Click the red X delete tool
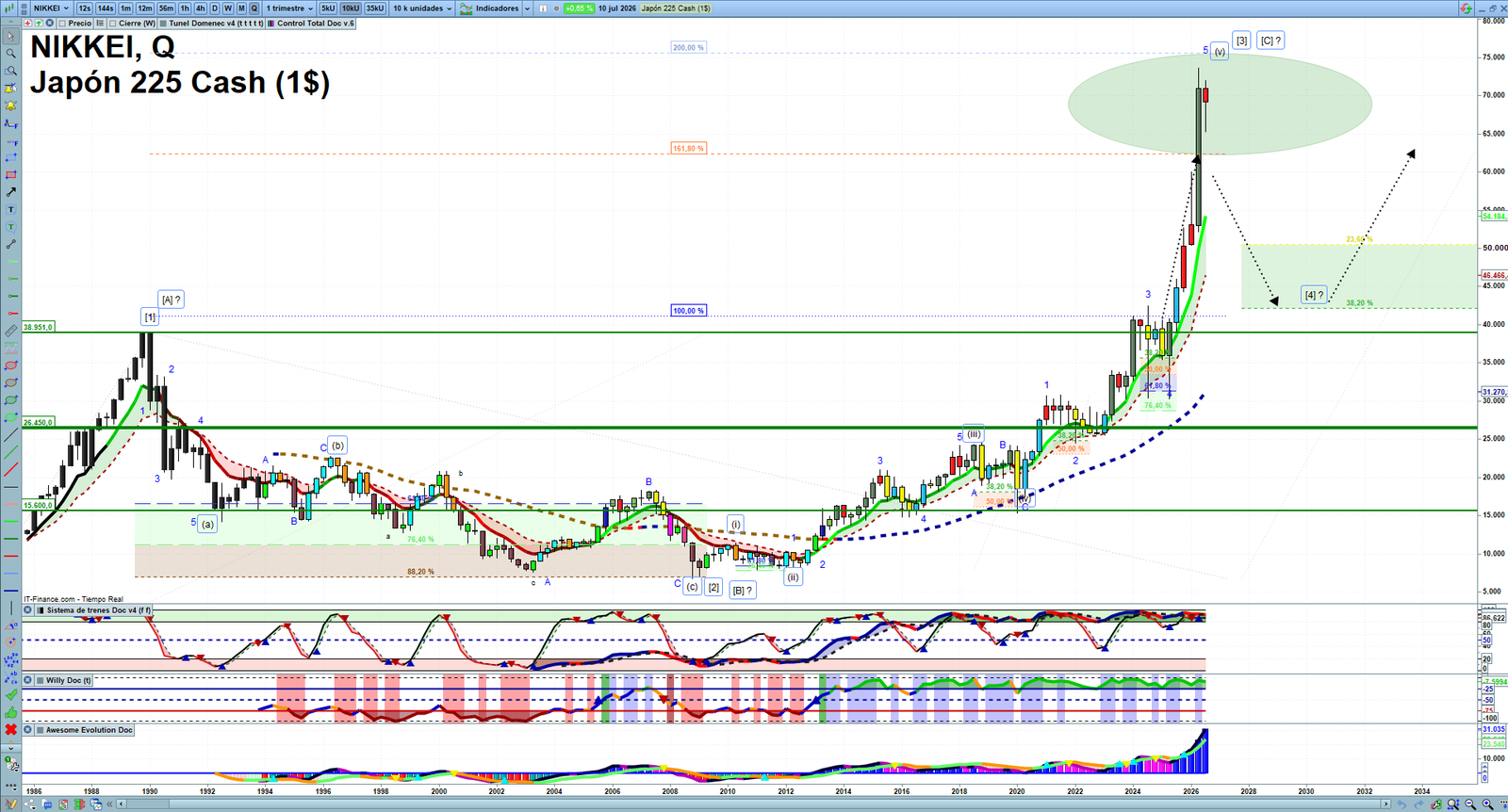 [10, 730]
